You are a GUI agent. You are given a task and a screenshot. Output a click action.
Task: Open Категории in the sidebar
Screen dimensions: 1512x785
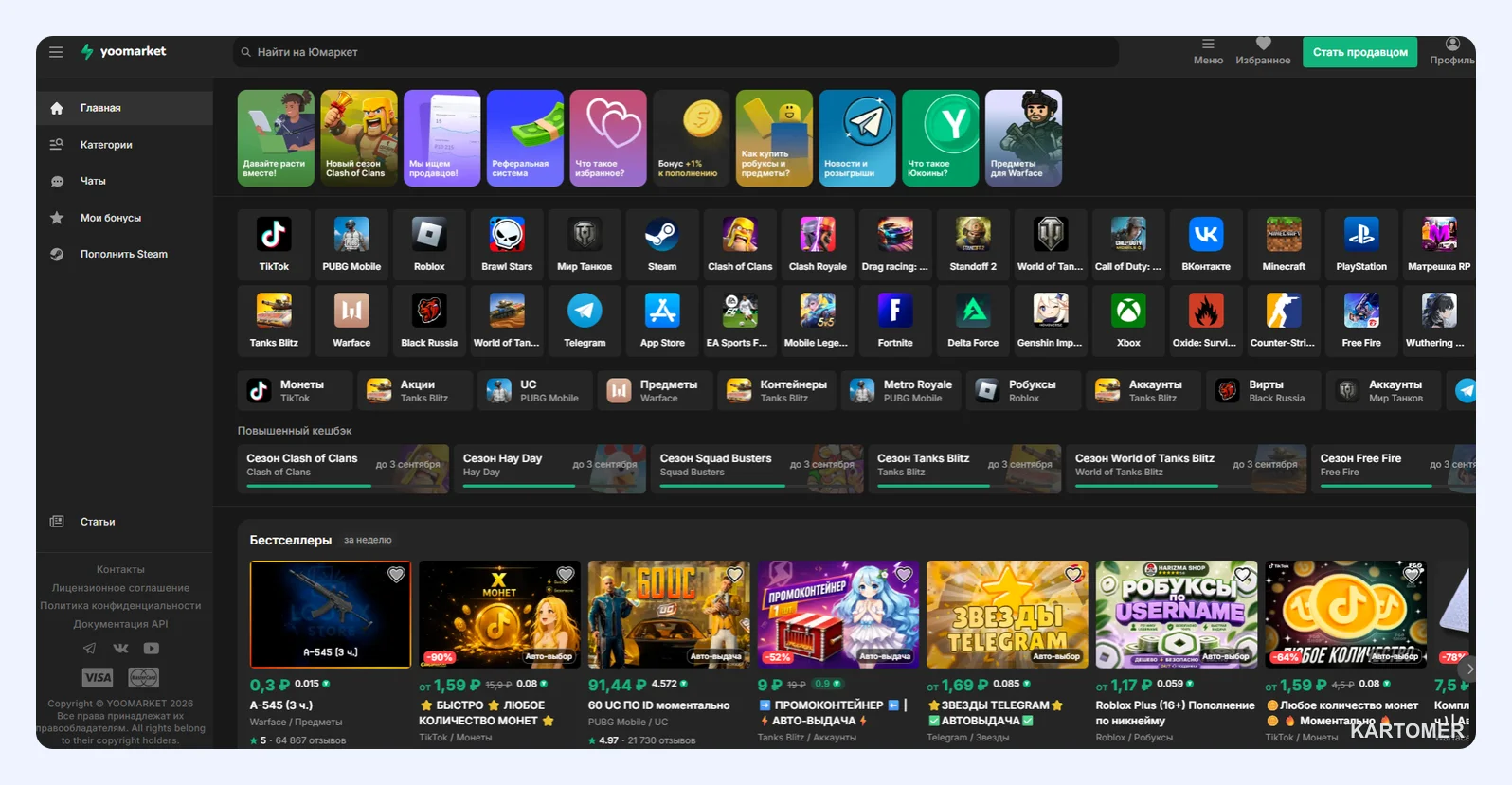point(124,145)
